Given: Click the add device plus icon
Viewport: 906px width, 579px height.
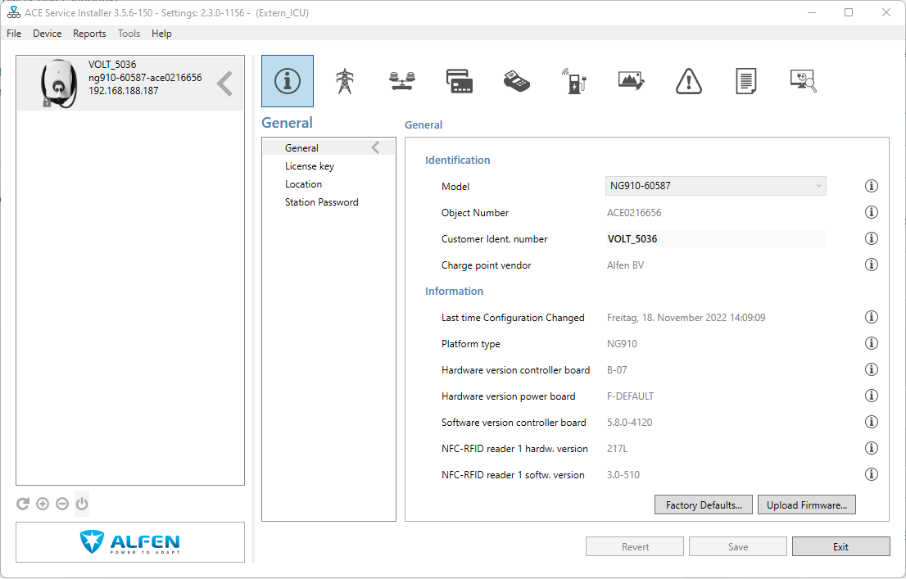Looking at the screenshot, I should [x=42, y=504].
